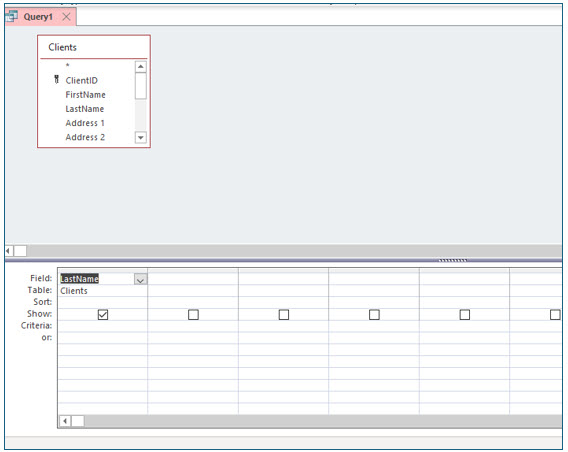Click the Sort row label

[x=43, y=302]
